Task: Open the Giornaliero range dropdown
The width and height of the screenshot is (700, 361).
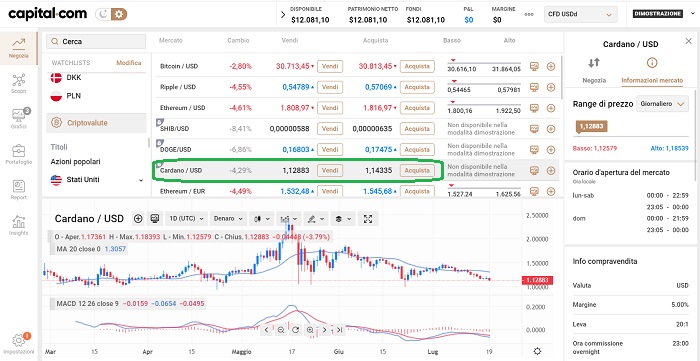Action: pyautogui.click(x=662, y=104)
